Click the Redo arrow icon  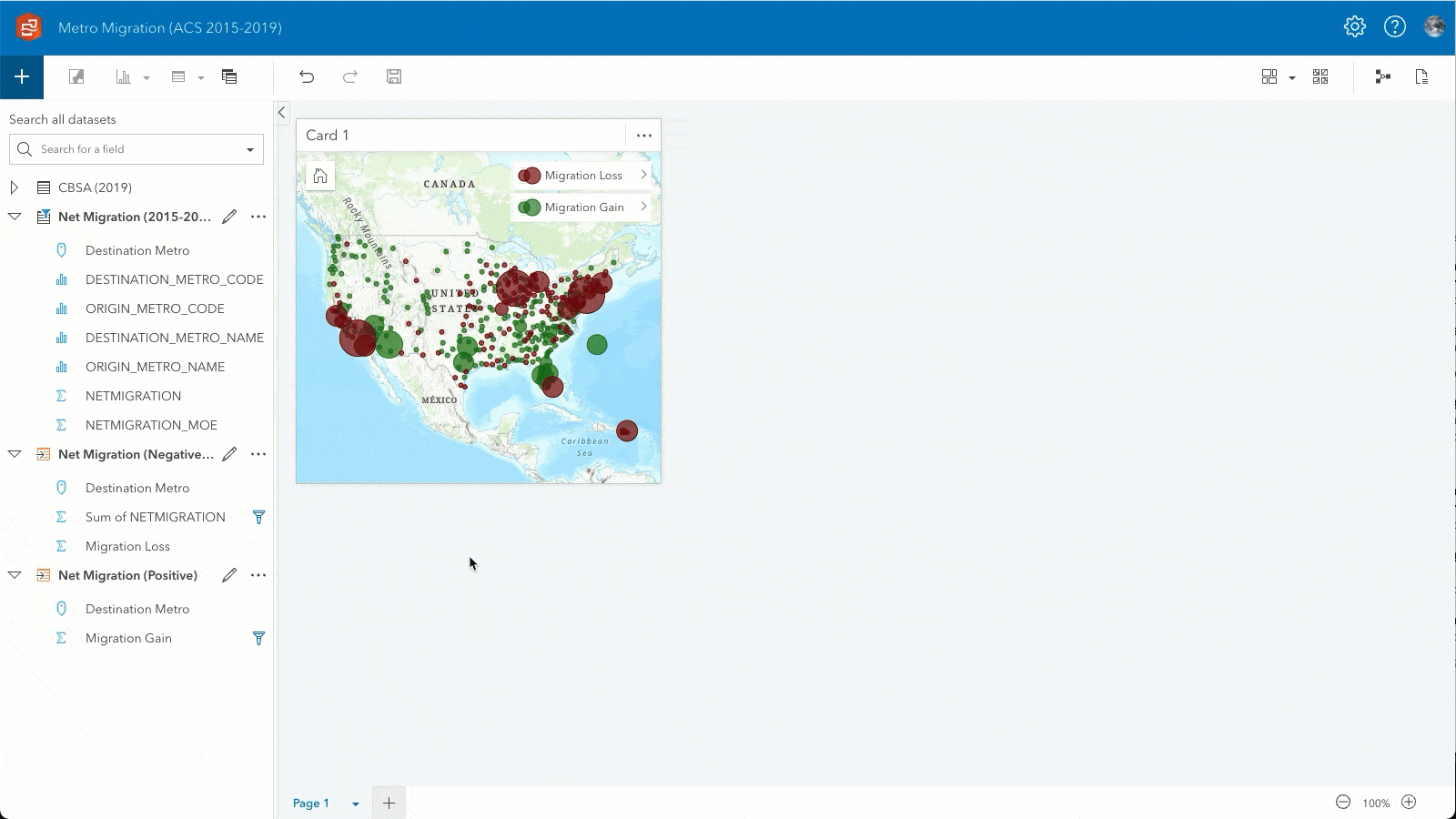click(x=349, y=77)
